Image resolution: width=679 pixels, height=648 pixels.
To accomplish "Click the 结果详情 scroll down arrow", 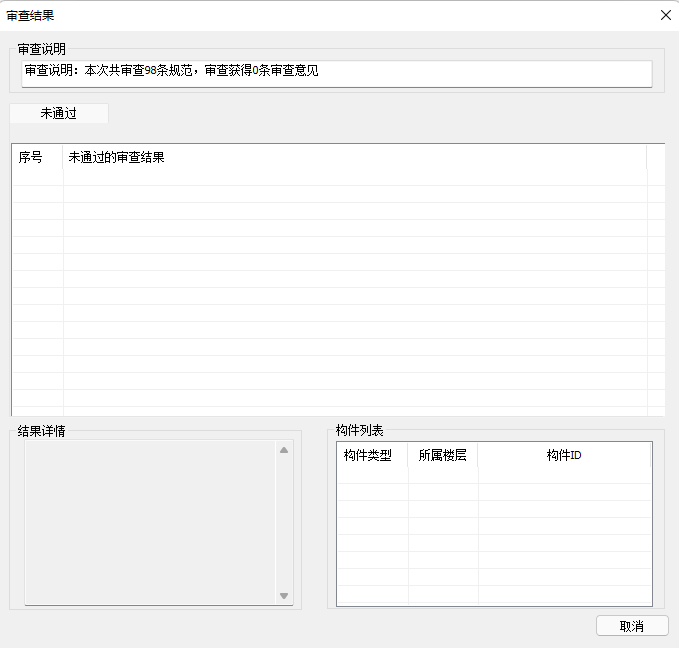I will pyautogui.click(x=284, y=596).
